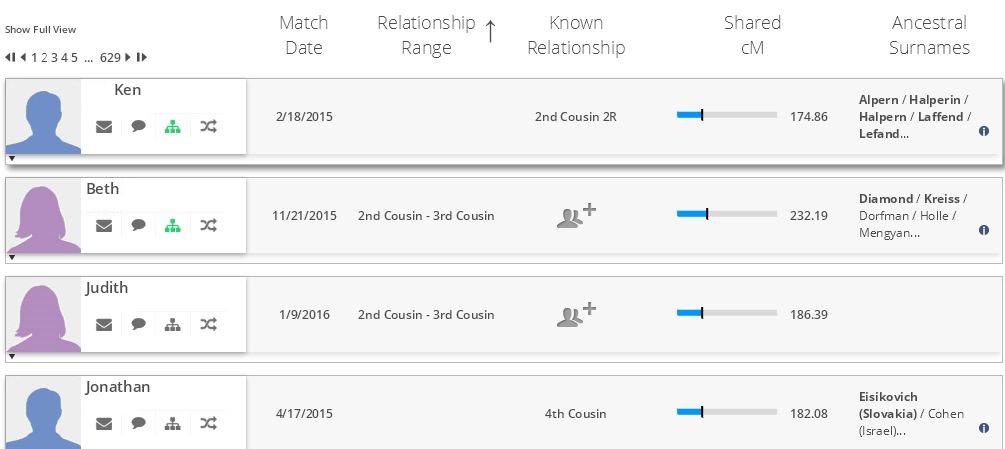Show surname info for Ken

[x=983, y=131]
